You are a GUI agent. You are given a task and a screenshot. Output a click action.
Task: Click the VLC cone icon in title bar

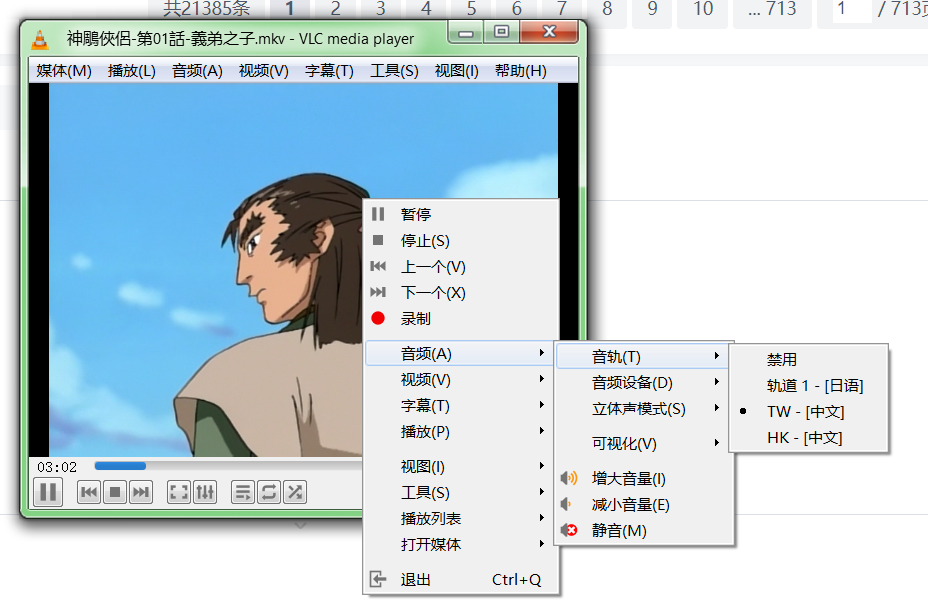tap(40, 40)
